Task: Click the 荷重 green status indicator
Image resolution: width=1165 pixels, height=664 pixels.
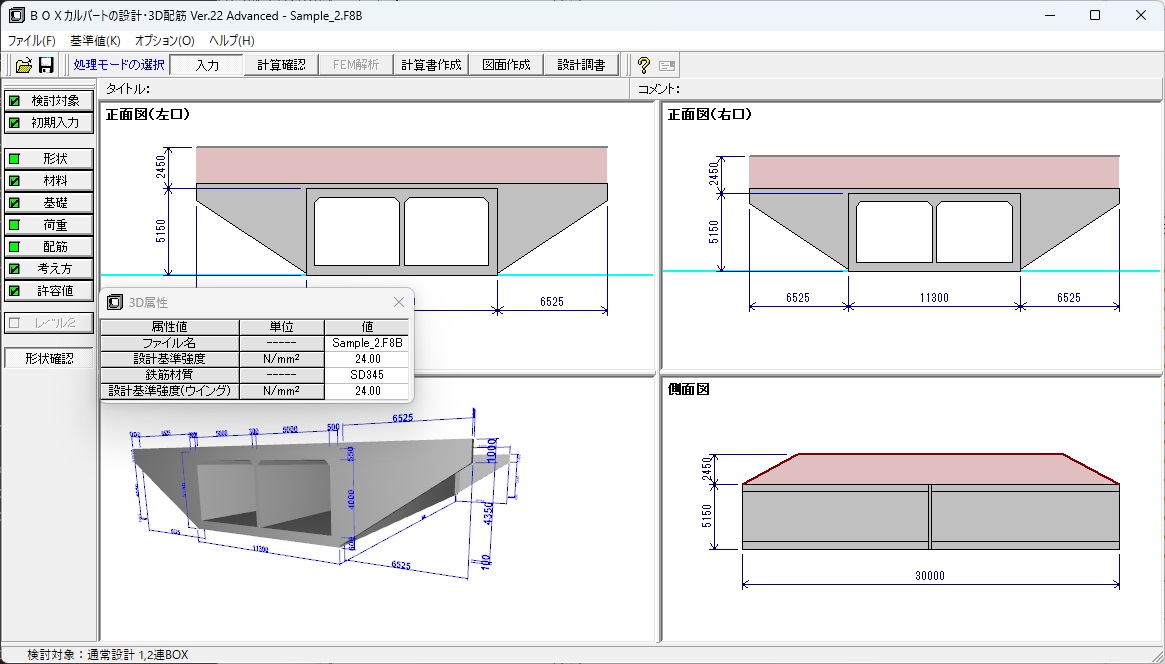Action: [14, 225]
